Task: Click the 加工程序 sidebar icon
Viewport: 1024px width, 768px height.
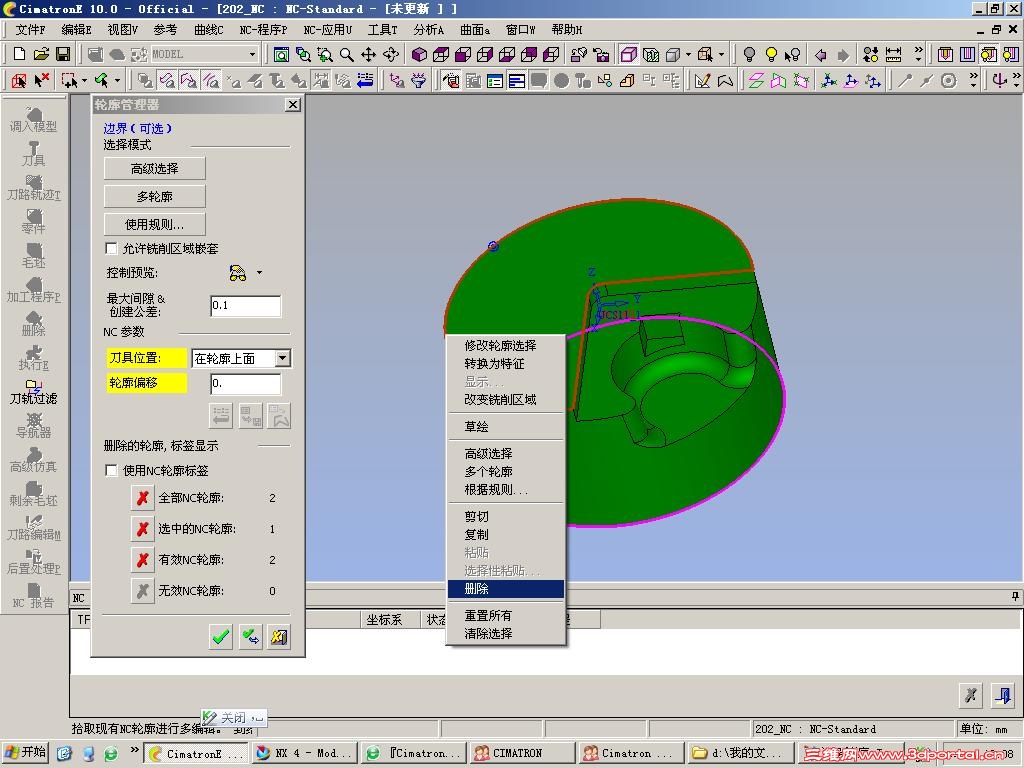Action: tap(33, 290)
